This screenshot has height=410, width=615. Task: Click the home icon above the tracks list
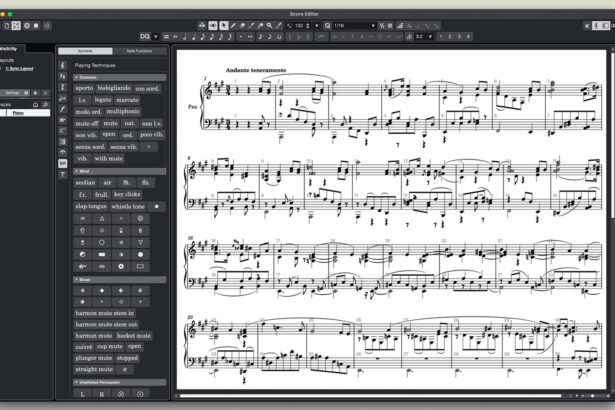tap(35, 104)
